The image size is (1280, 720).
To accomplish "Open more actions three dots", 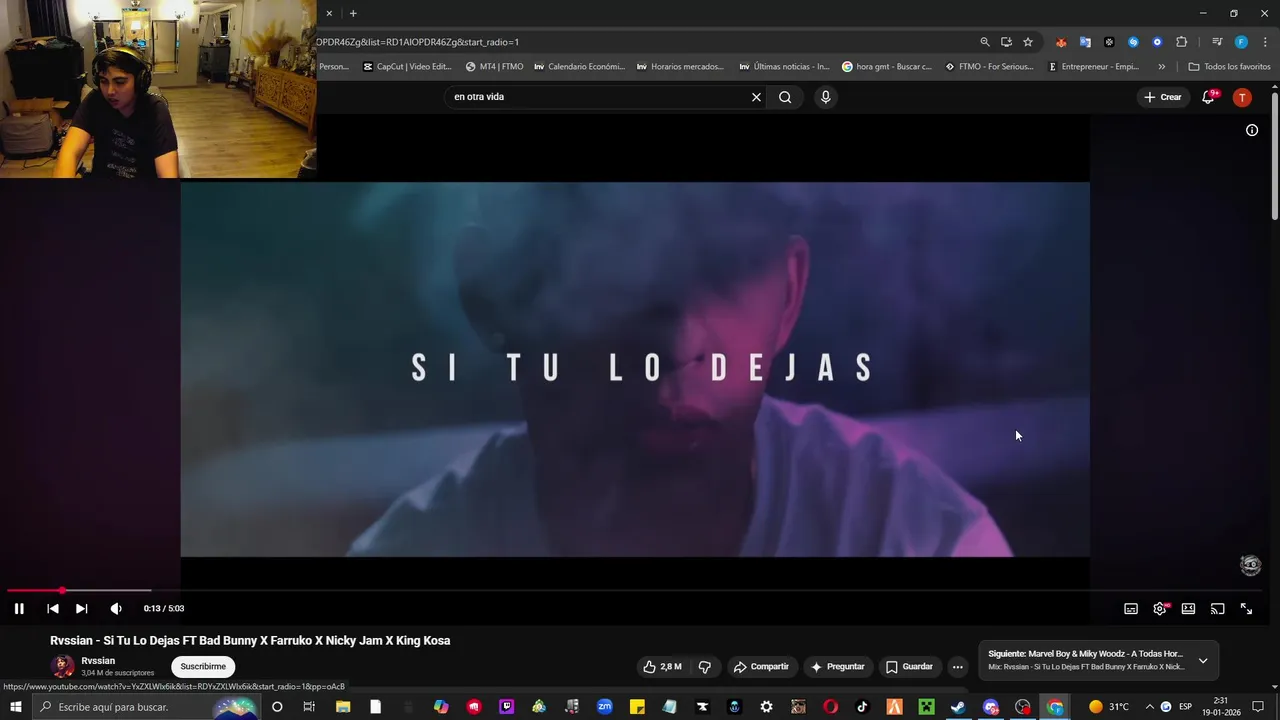I will click(x=957, y=667).
